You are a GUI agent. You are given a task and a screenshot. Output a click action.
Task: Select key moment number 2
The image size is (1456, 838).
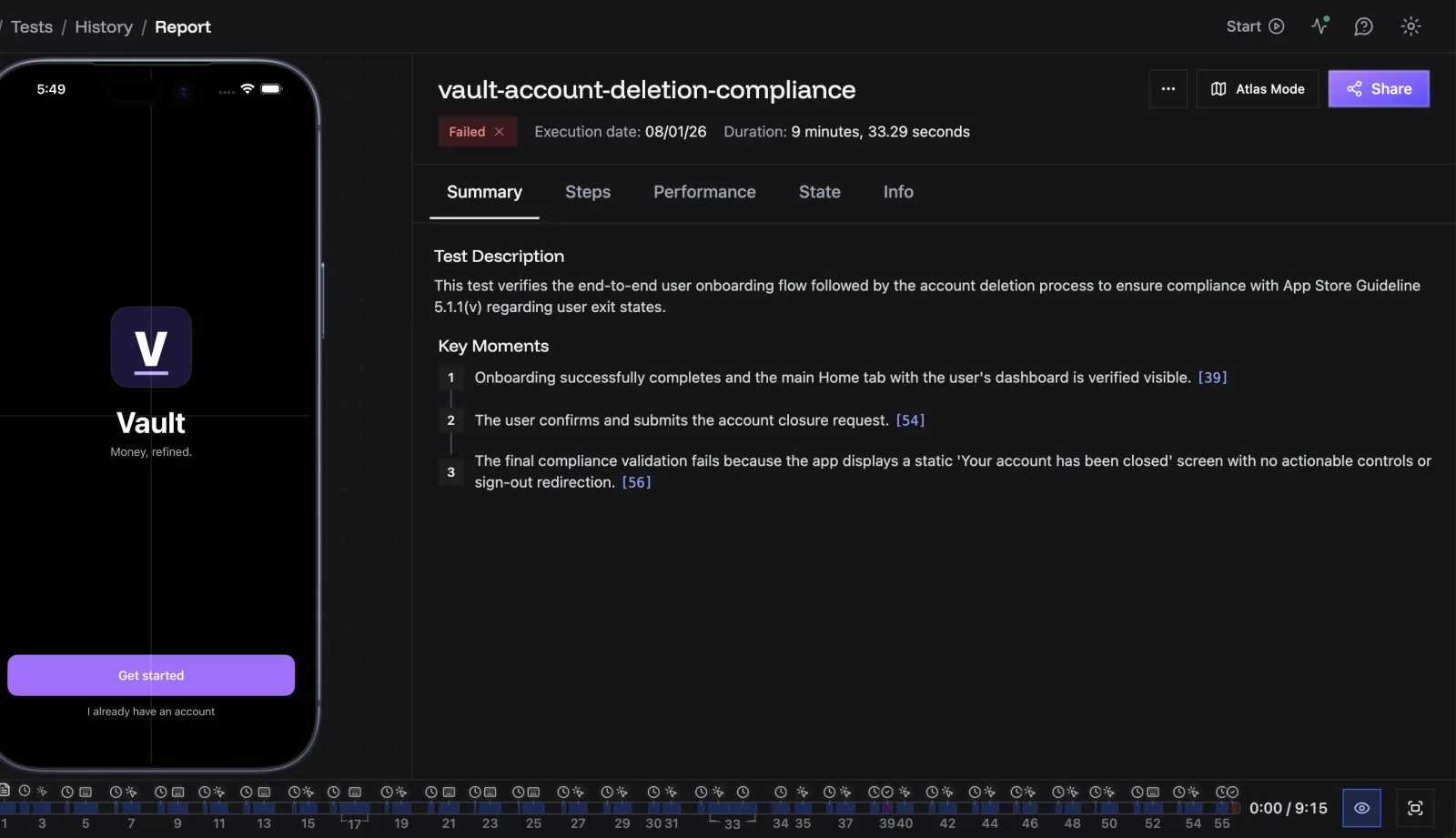[450, 420]
